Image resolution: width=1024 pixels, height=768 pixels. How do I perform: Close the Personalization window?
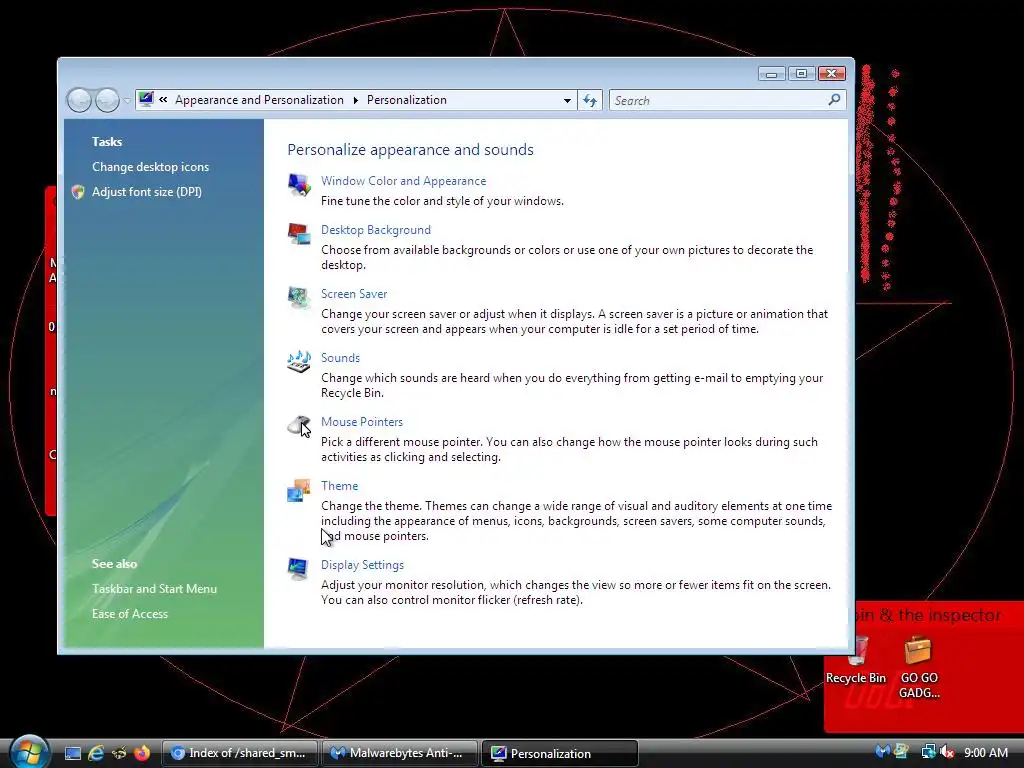click(x=832, y=74)
